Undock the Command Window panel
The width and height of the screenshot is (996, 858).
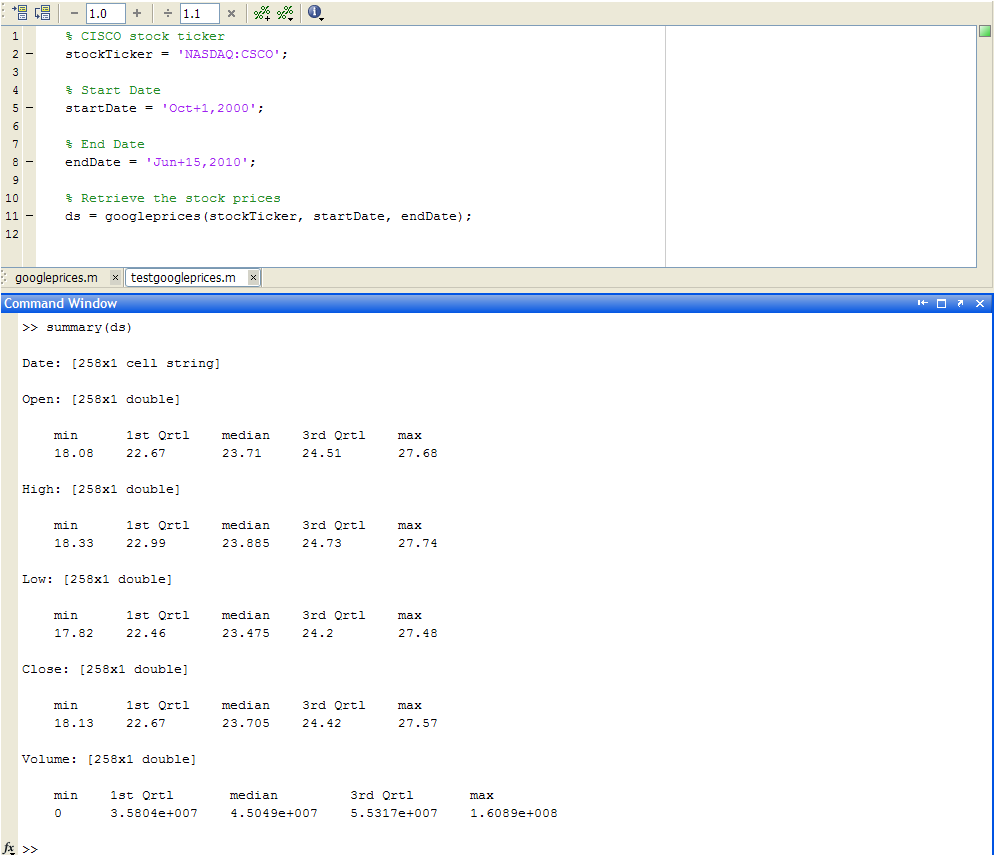[960, 304]
